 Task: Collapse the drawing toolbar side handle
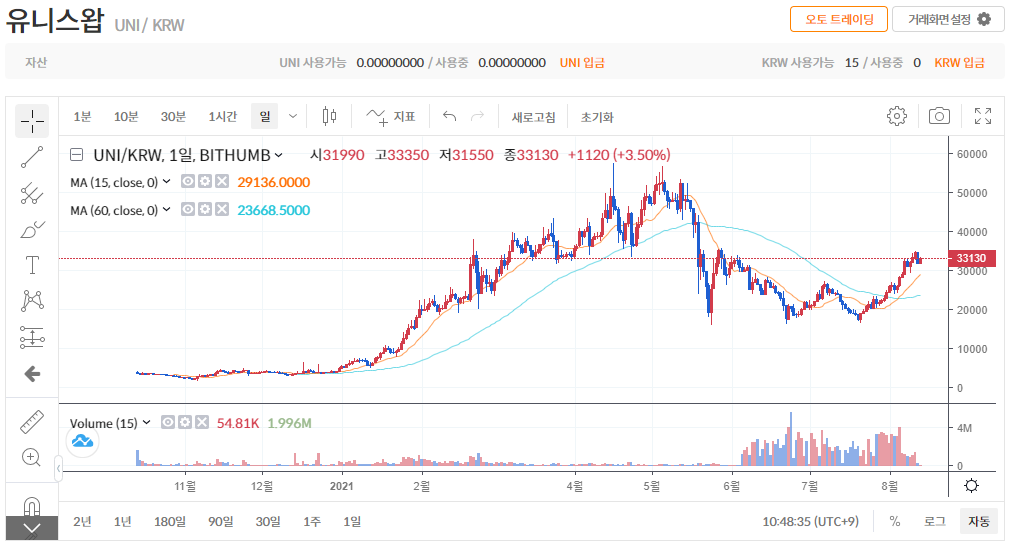[x=59, y=468]
